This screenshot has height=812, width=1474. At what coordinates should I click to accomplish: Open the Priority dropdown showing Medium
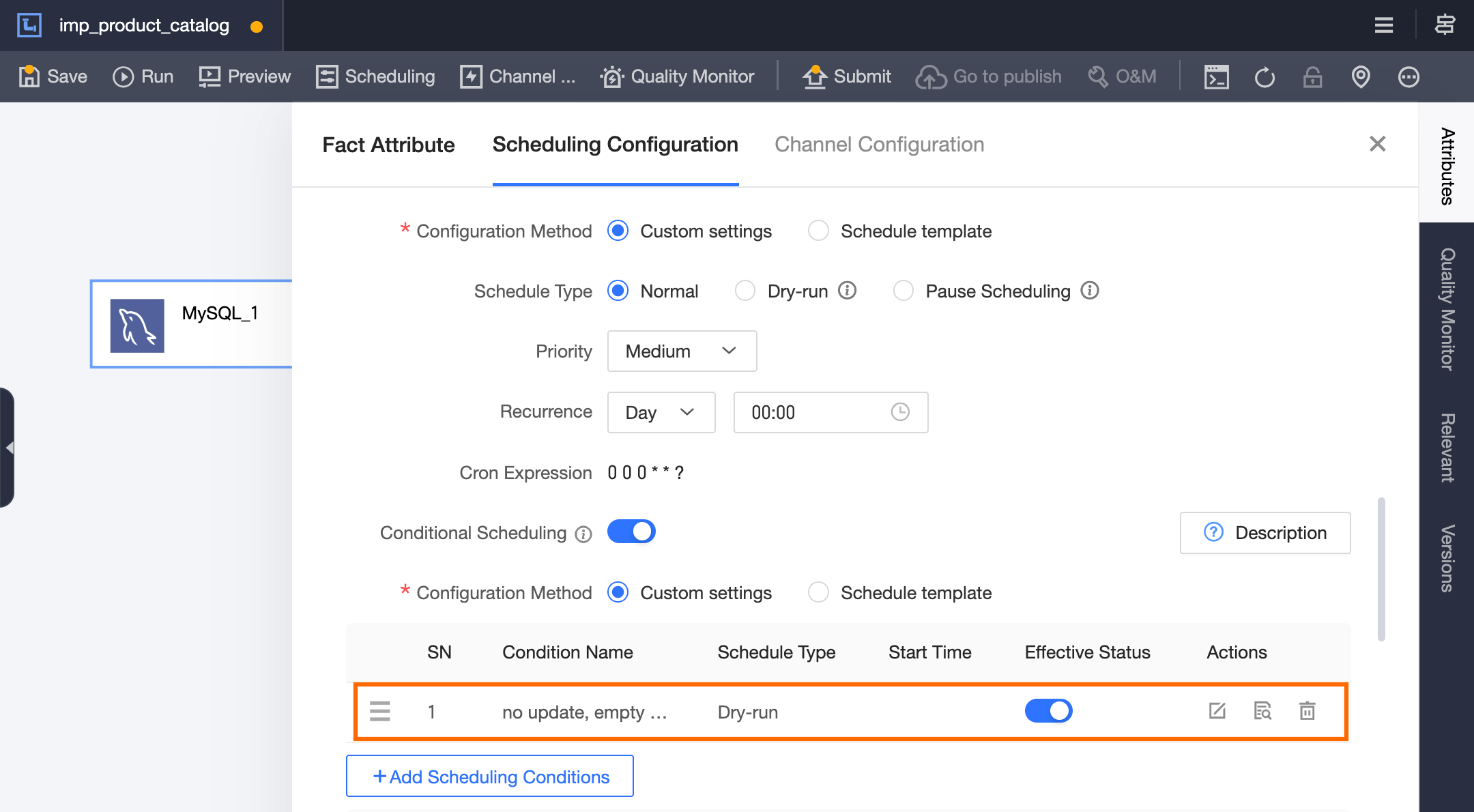pyautogui.click(x=682, y=351)
